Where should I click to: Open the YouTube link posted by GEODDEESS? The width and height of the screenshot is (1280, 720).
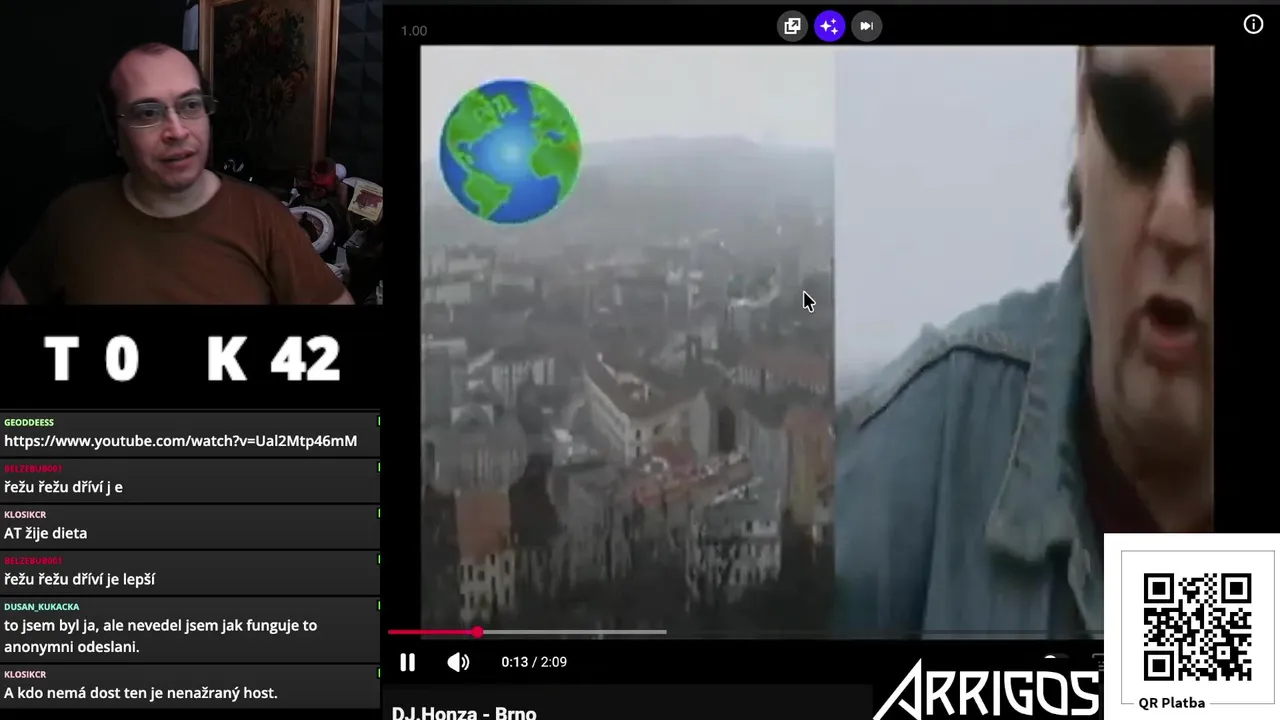point(180,441)
